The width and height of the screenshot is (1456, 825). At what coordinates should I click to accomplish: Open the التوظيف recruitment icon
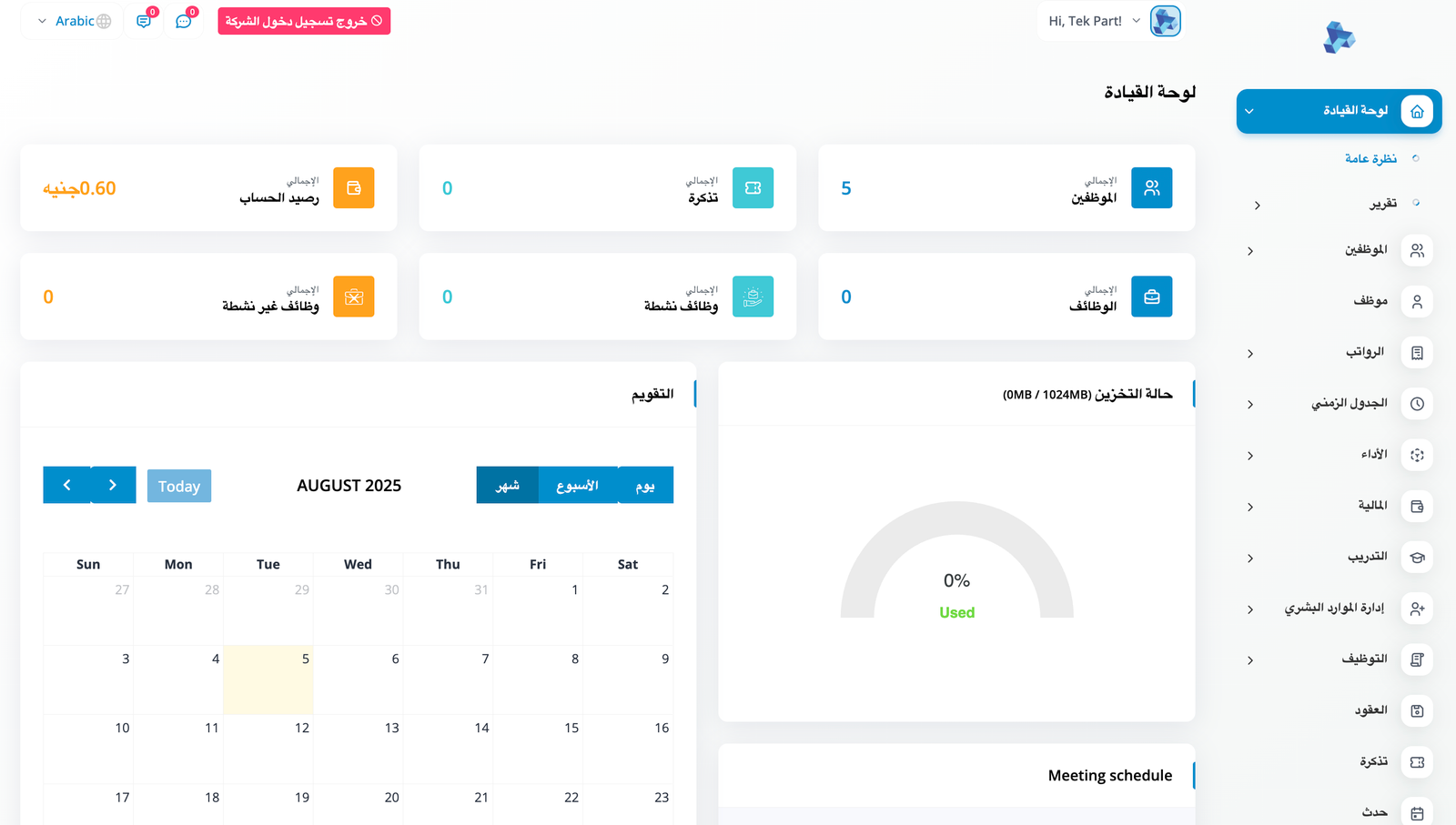(1417, 659)
